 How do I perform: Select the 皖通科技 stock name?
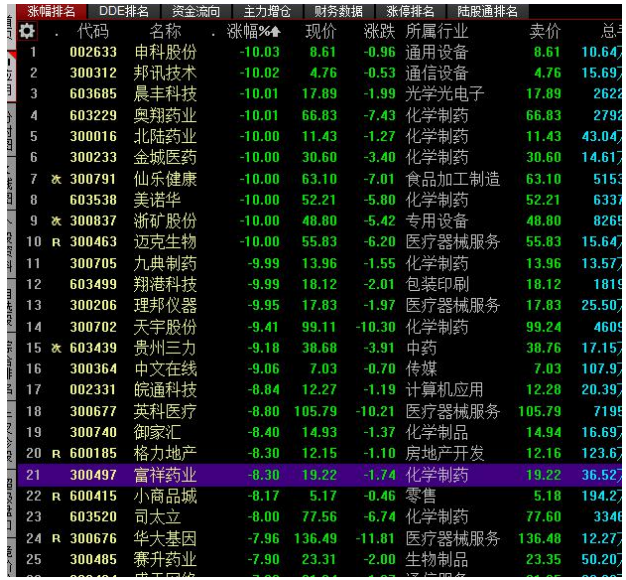pyautogui.click(x=165, y=390)
